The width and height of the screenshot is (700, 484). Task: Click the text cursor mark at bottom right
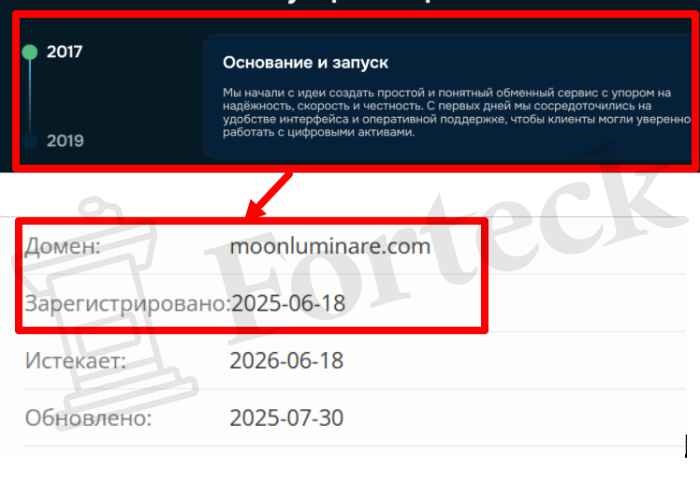686,446
